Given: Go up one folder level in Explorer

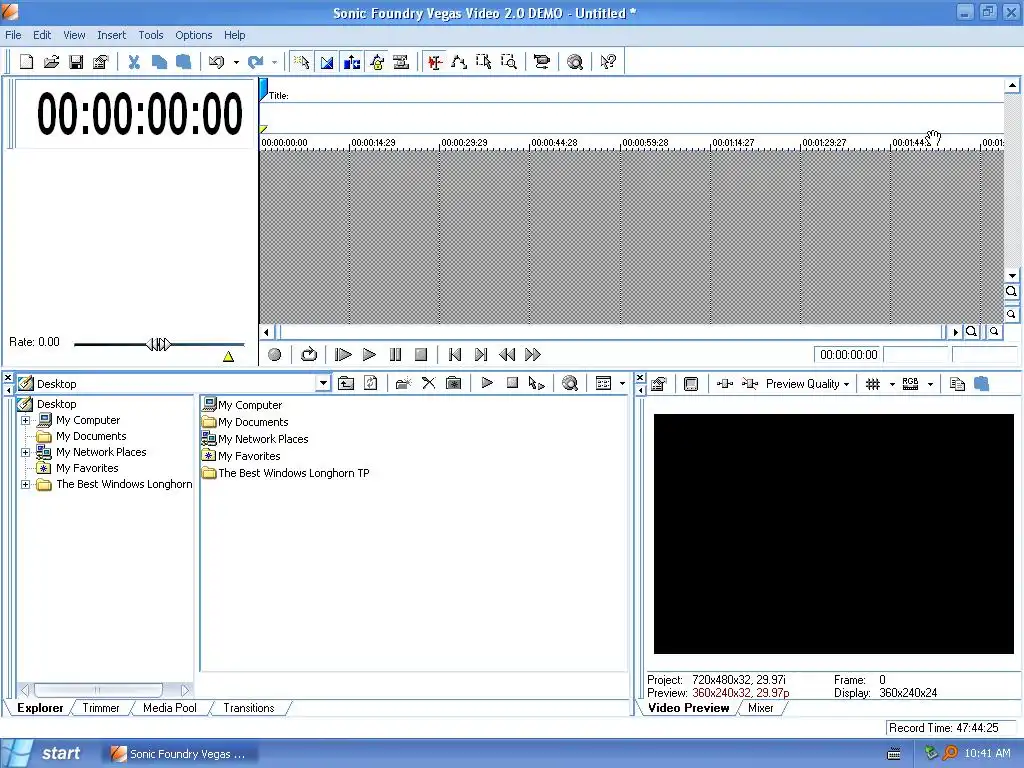Looking at the screenshot, I should coord(346,383).
